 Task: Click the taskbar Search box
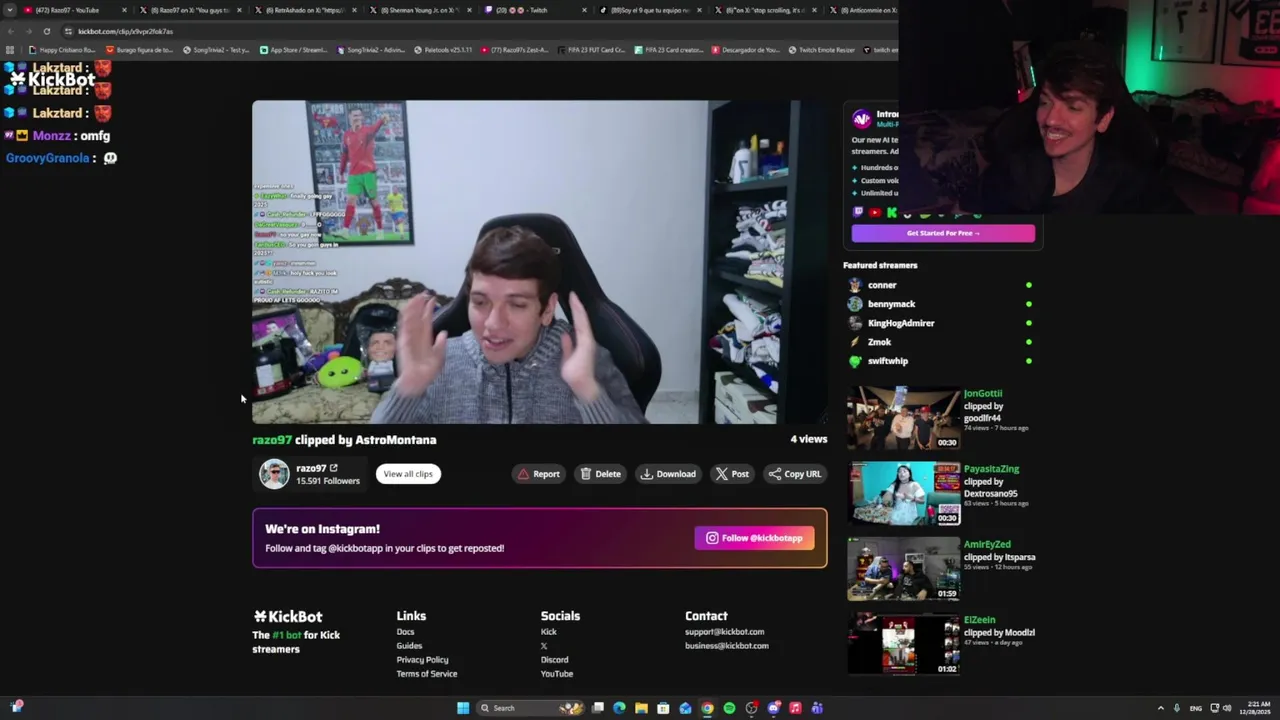[x=529, y=708]
